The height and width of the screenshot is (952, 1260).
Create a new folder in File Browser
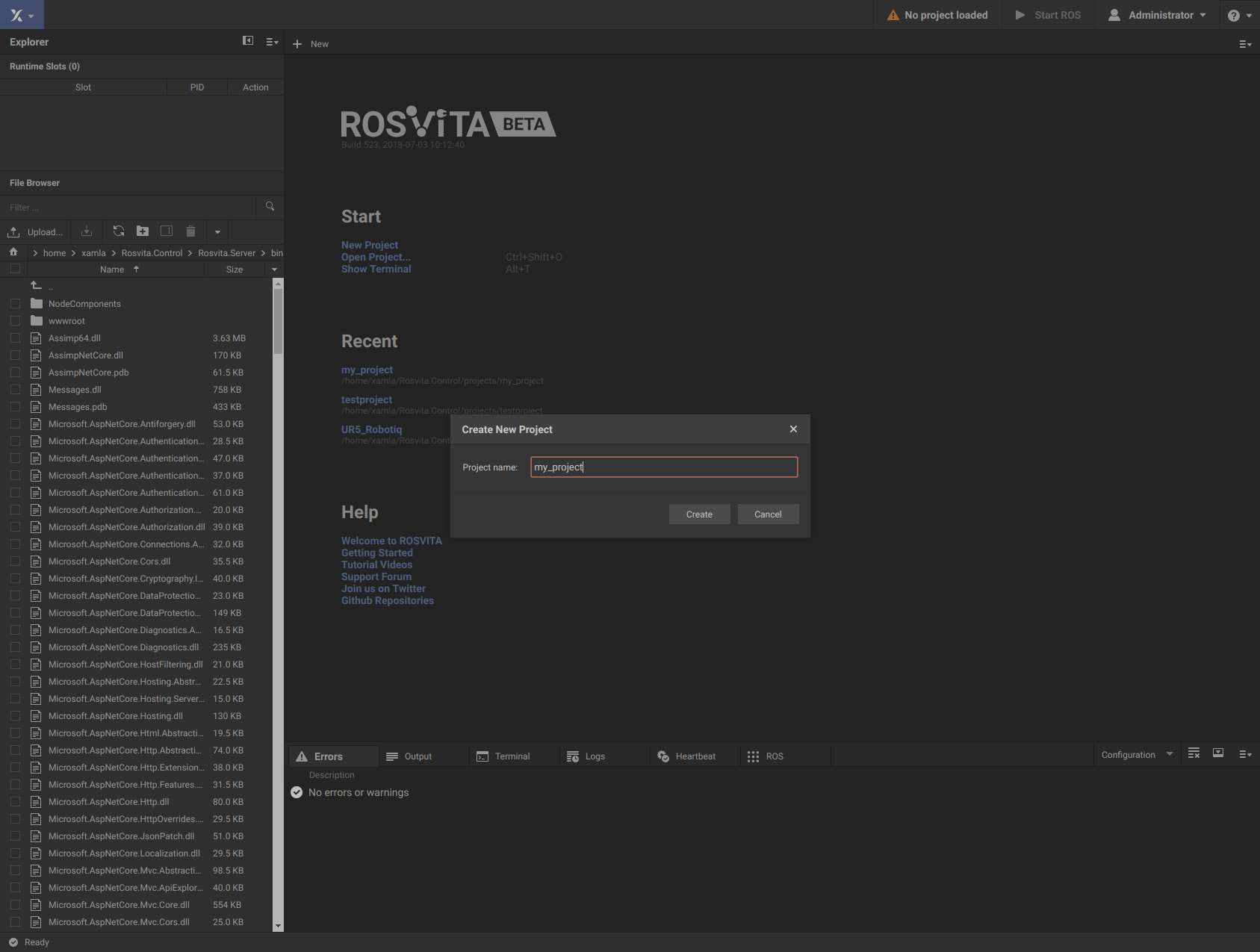tap(143, 231)
